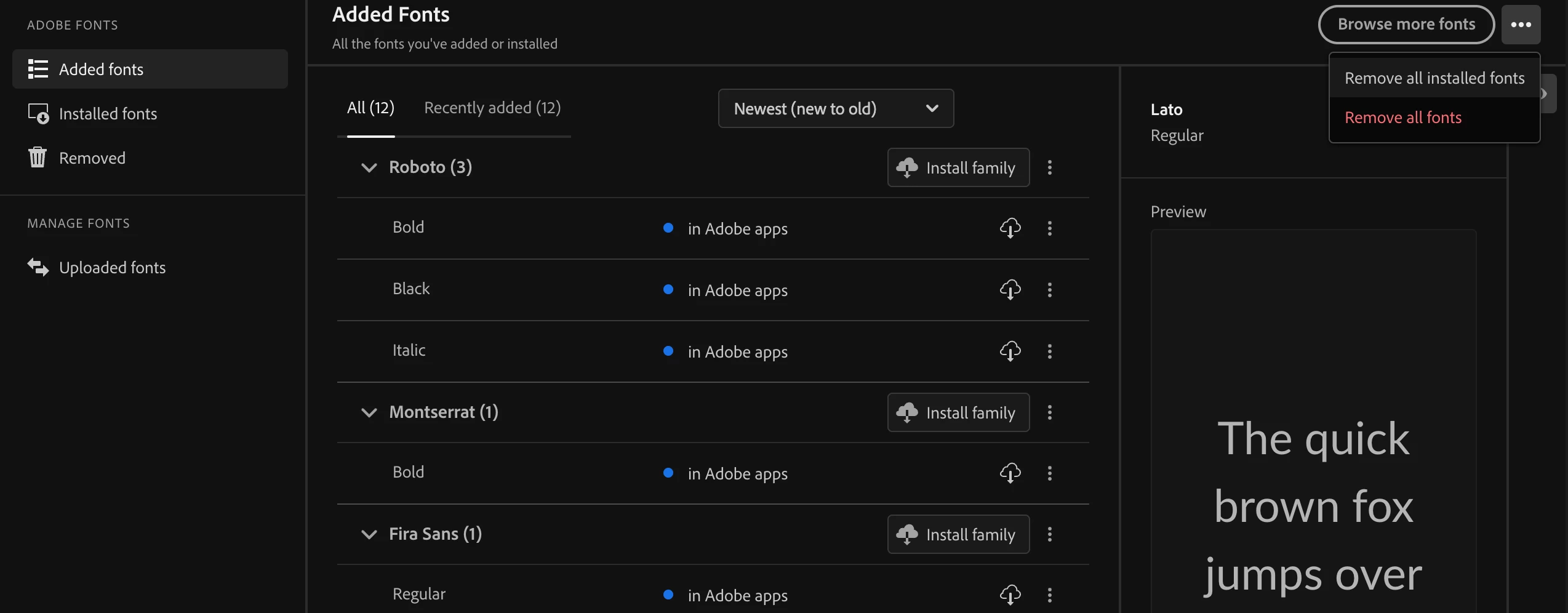
Task: Click install cloud icon for Fira Sans Regular
Action: [1010, 595]
